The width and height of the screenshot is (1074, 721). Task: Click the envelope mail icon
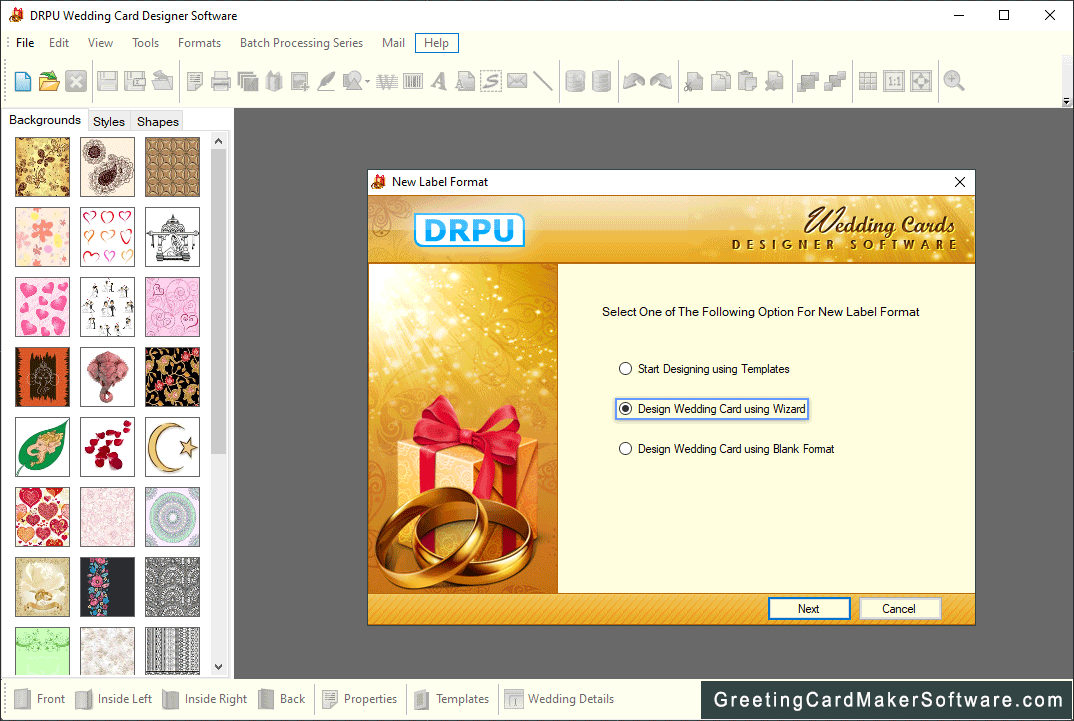click(x=517, y=81)
